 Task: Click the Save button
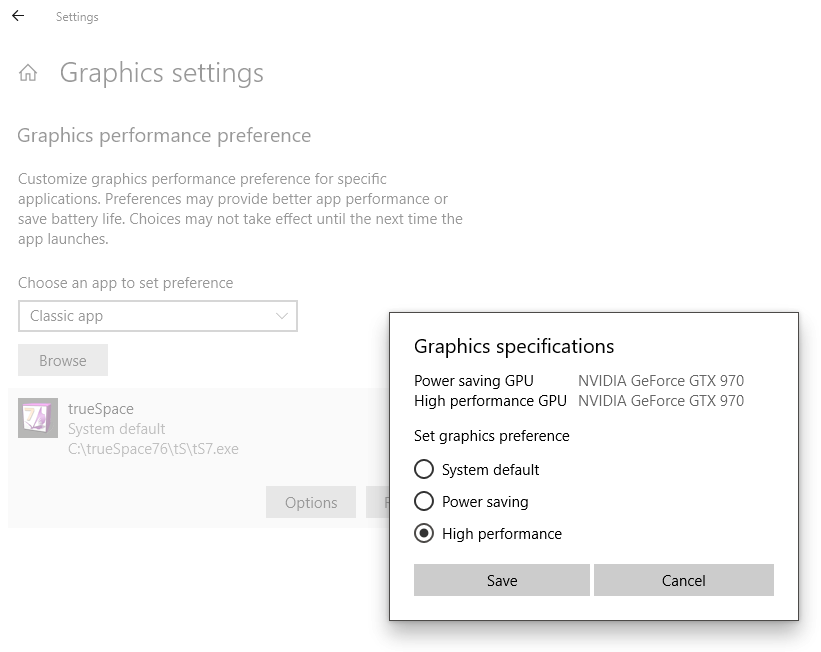click(502, 580)
